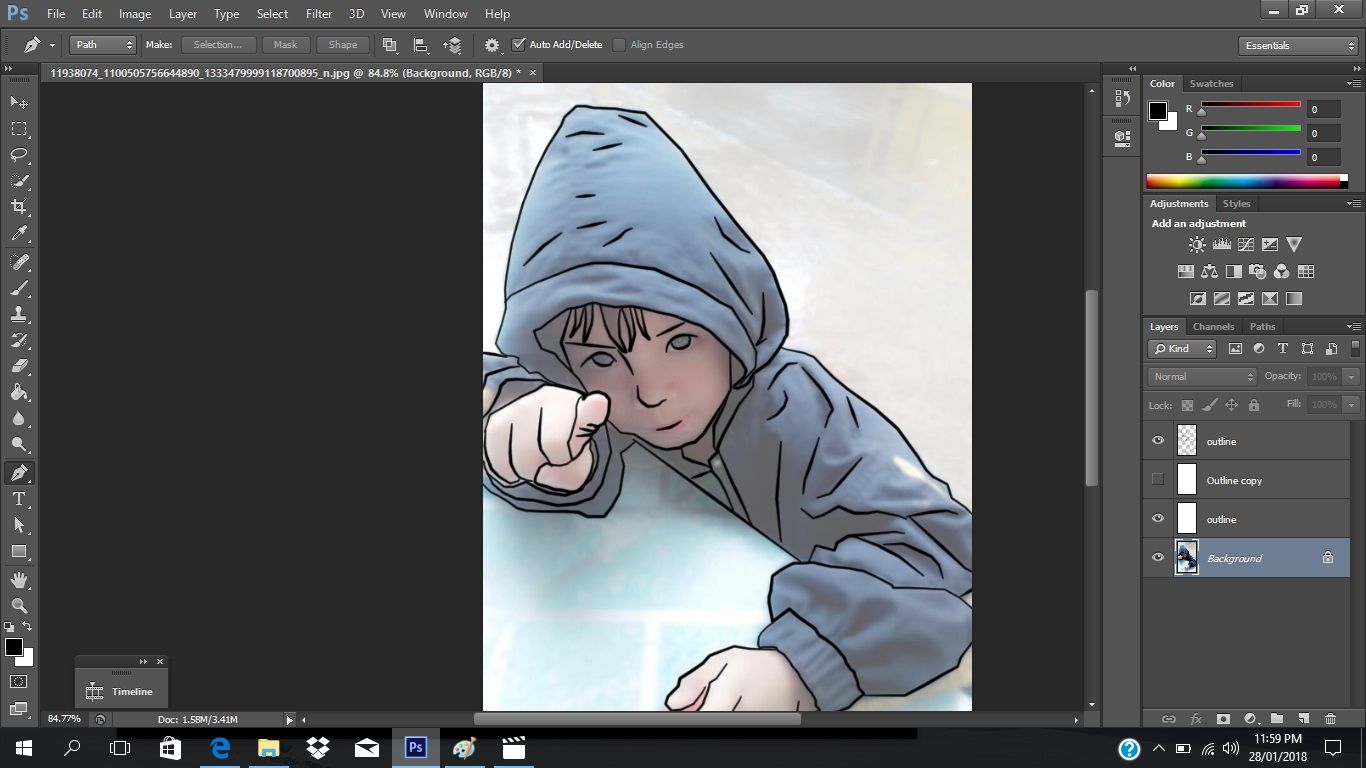Add a Levels adjustment
The height and width of the screenshot is (768, 1366).
1221,244
